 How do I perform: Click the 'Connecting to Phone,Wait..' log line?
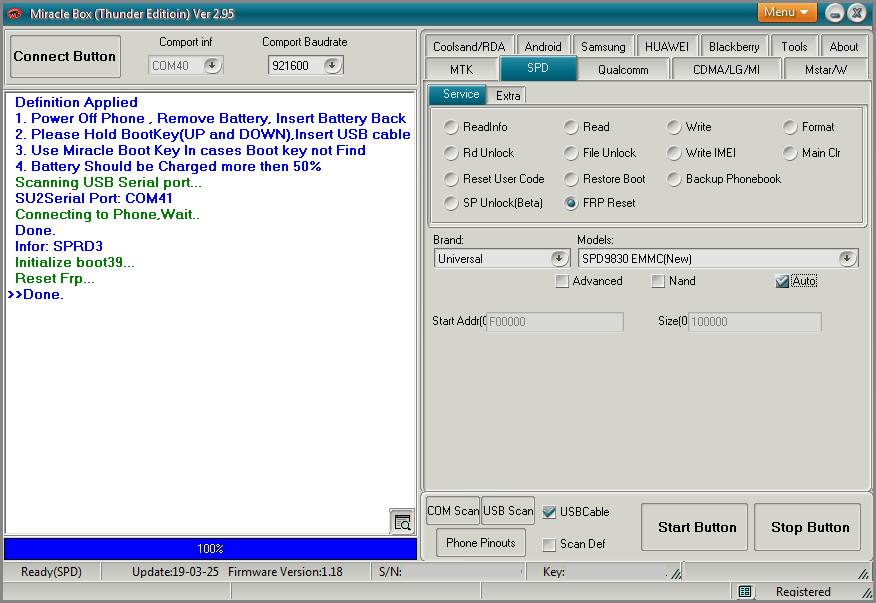click(x=107, y=215)
